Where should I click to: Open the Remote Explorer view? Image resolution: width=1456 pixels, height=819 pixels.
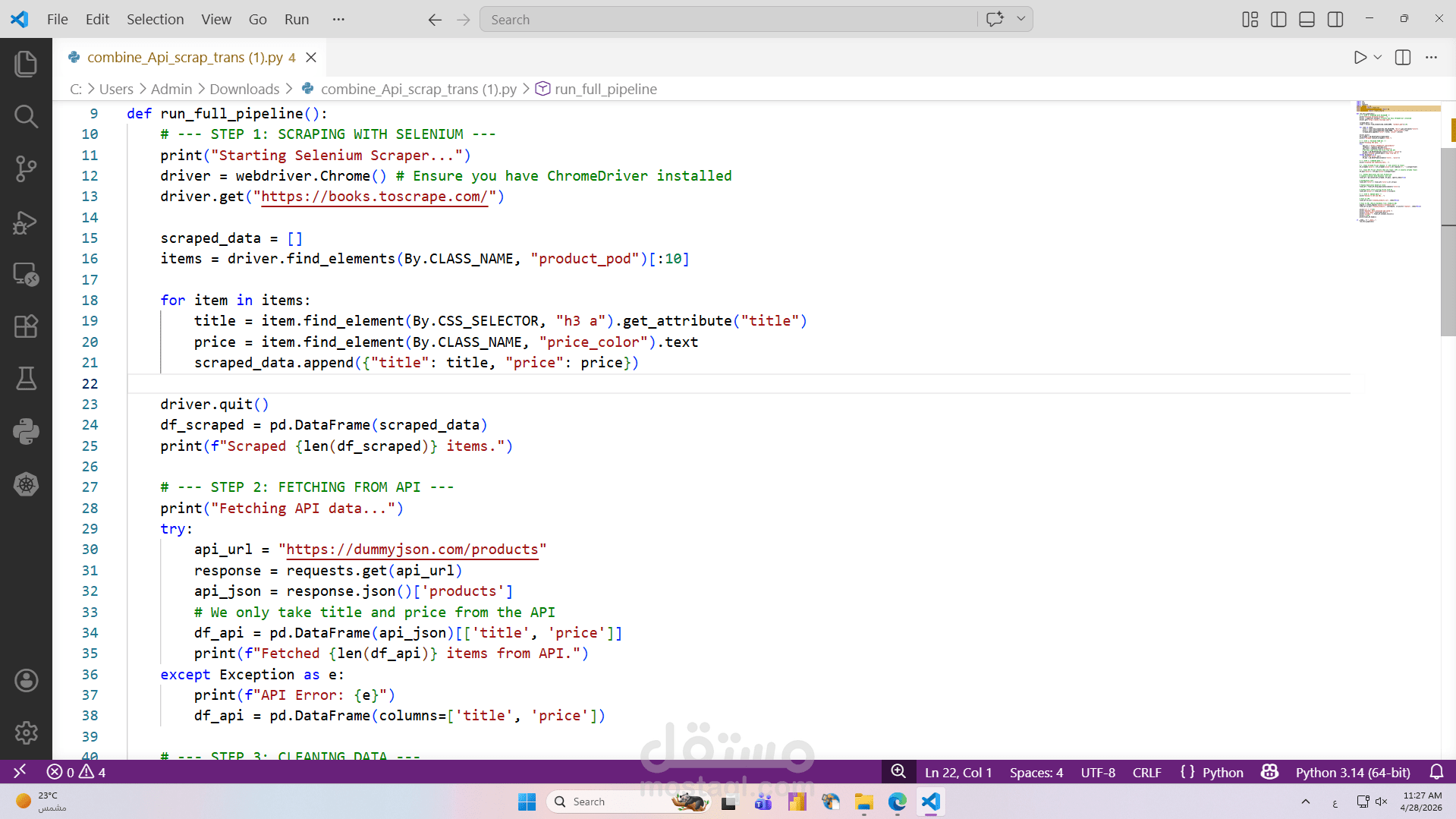click(26, 274)
